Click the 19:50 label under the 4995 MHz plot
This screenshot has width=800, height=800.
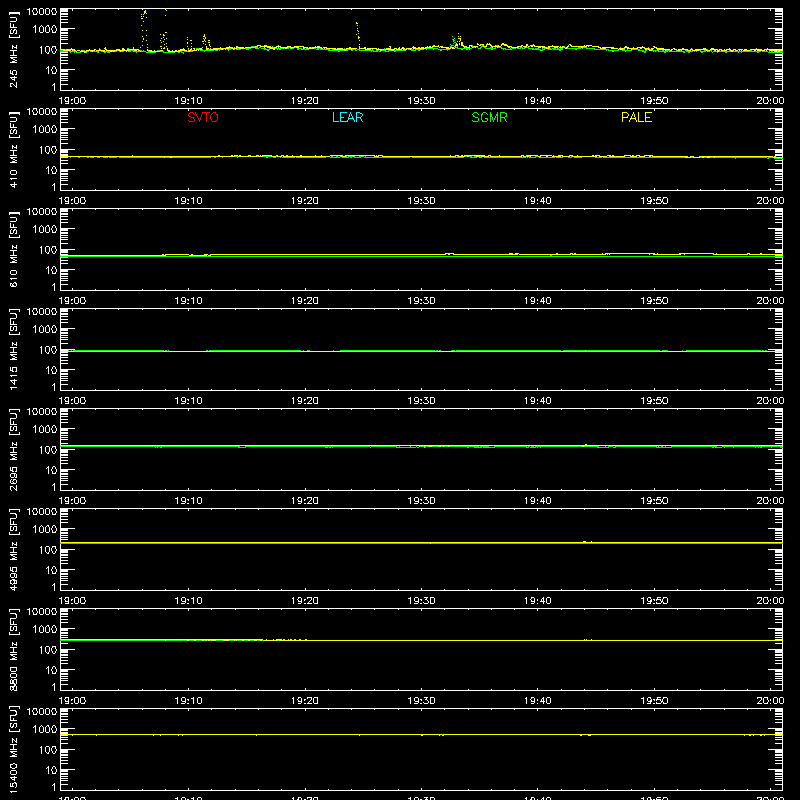(x=654, y=601)
